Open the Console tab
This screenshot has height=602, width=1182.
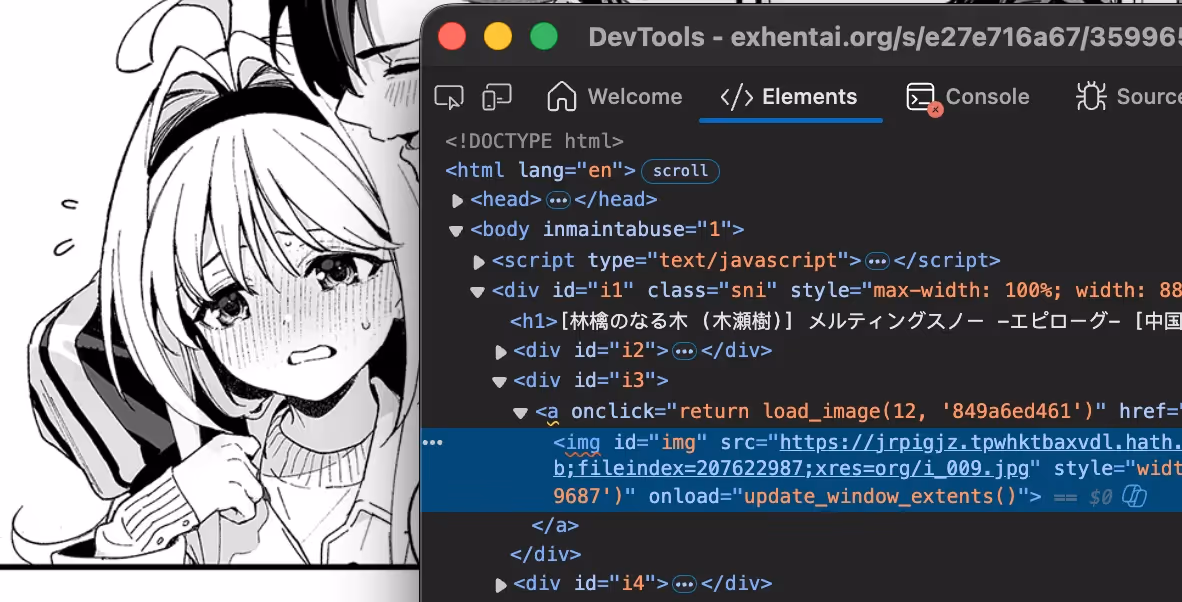pos(968,97)
